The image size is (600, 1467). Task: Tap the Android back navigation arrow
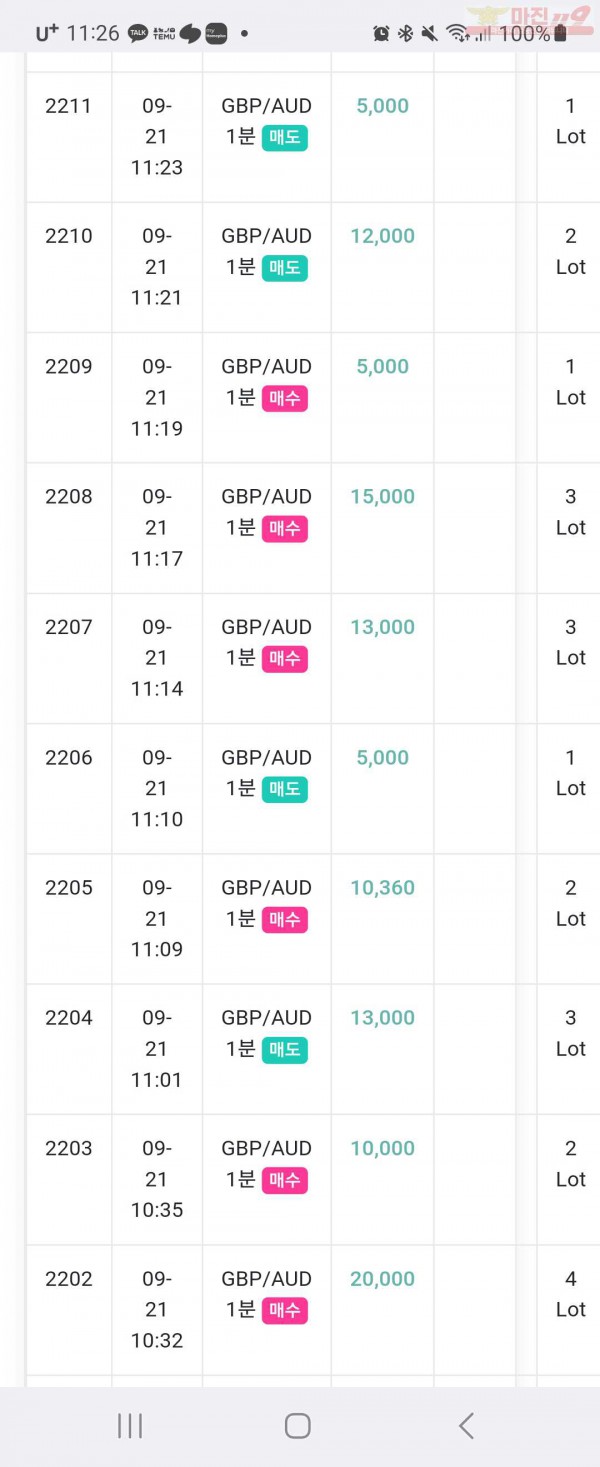click(x=466, y=1425)
